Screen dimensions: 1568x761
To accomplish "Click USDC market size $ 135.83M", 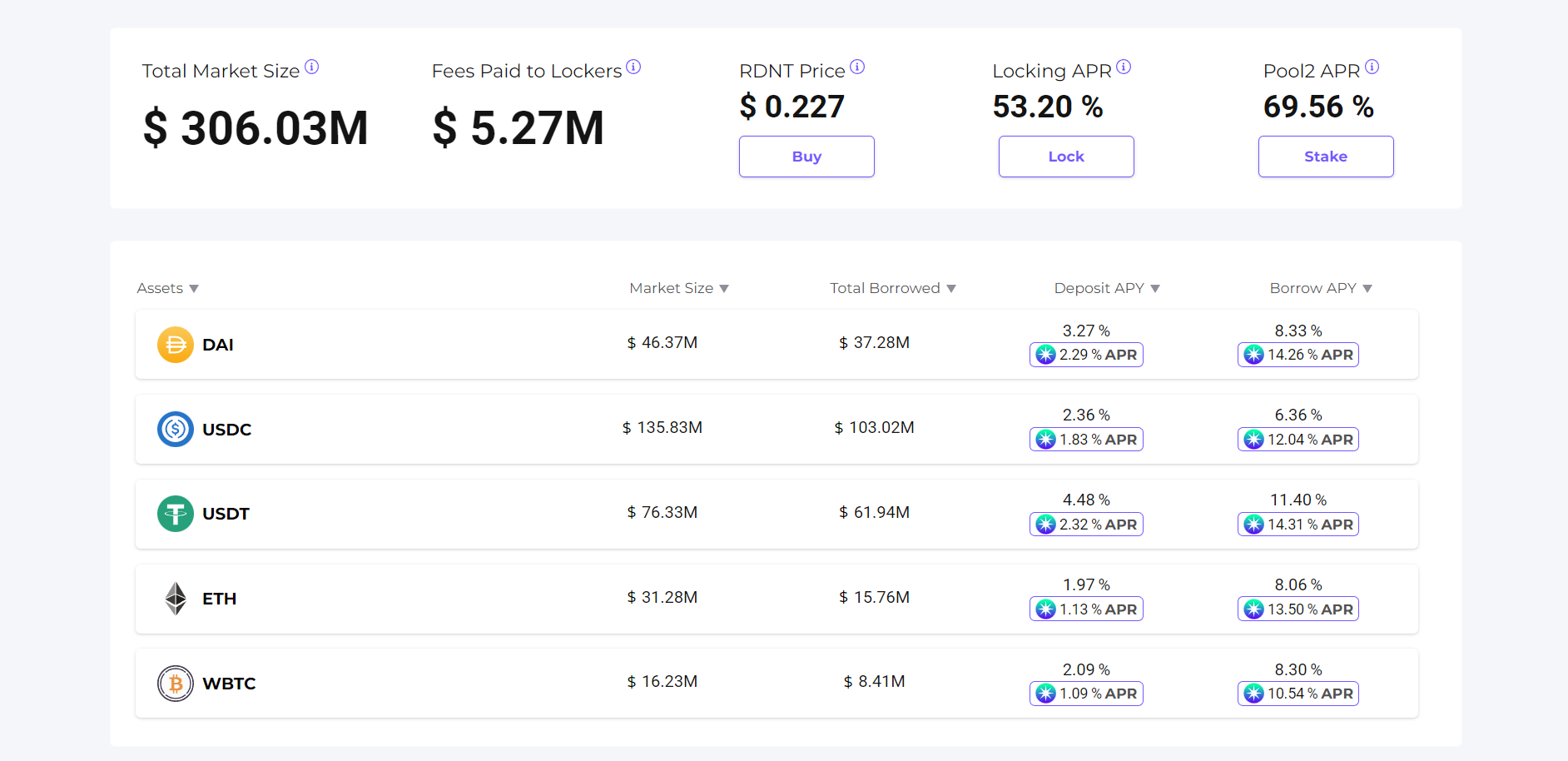I will coord(662,428).
